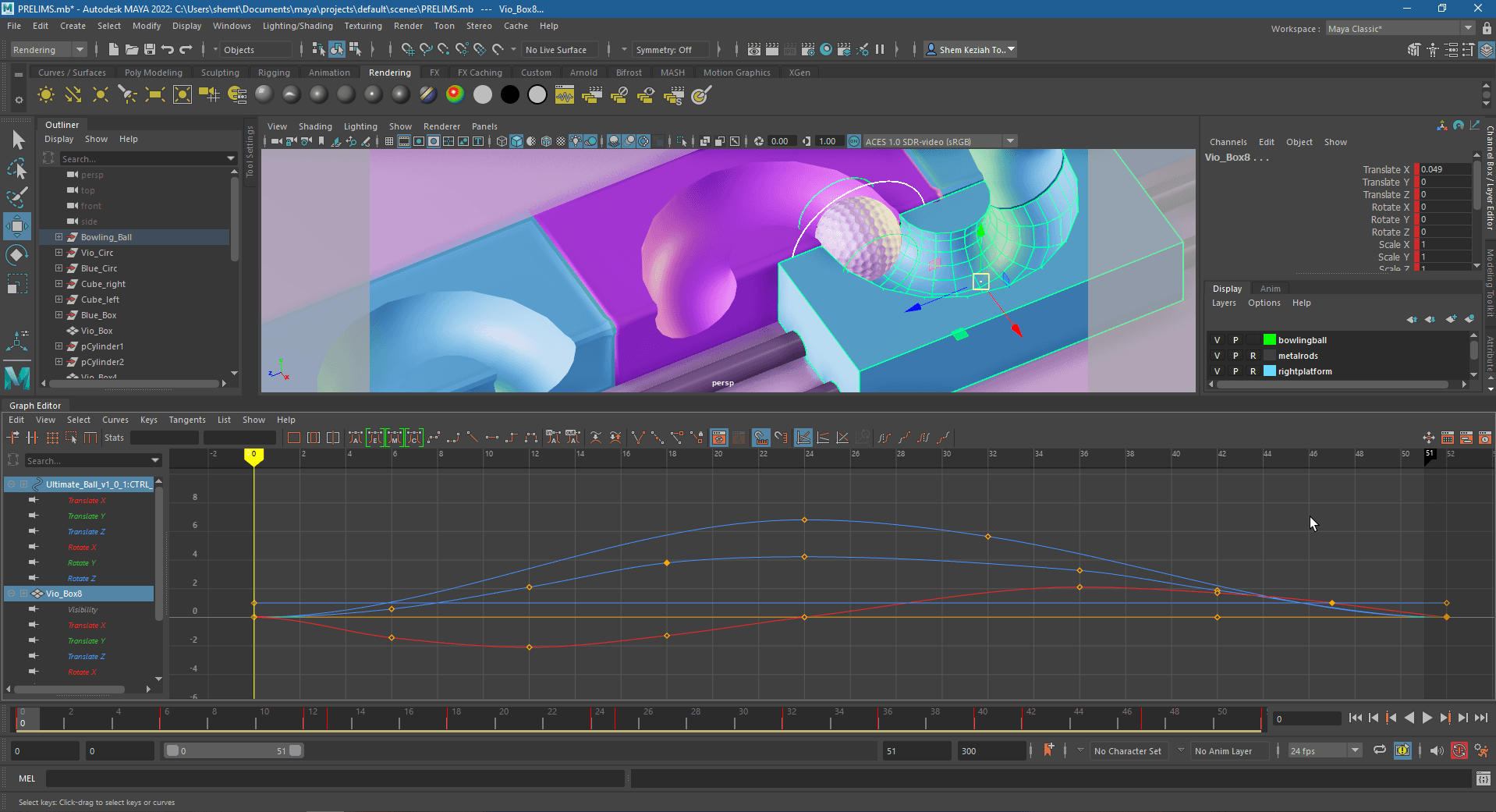Viewport: 1496px width, 812px height.
Task: Click the Auto Keyframe toggle icon
Action: click(1459, 750)
